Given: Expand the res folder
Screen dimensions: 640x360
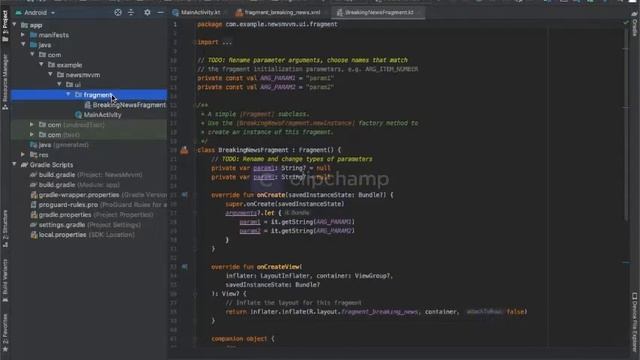Looking at the screenshot, I should pyautogui.click(x=23, y=155).
